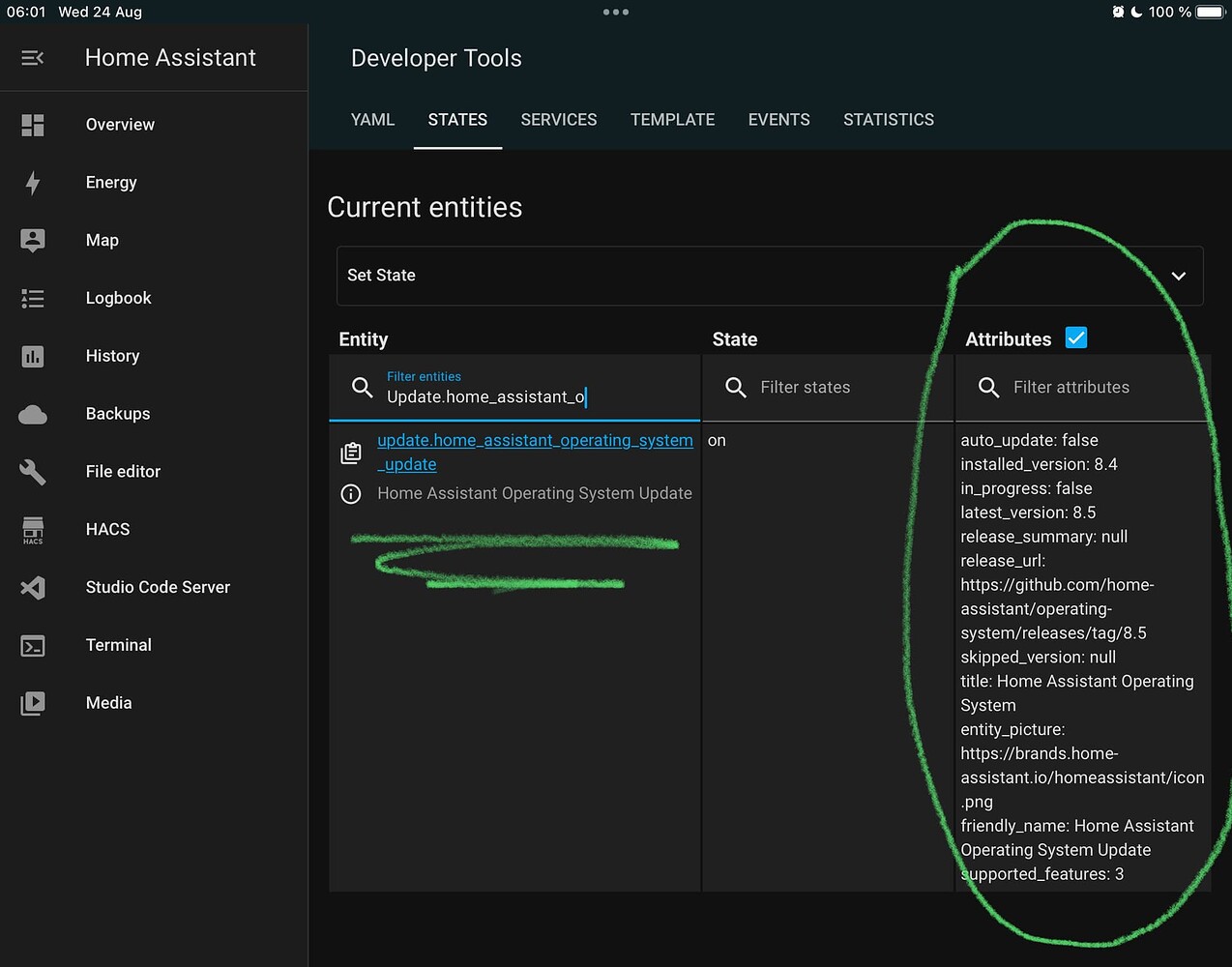This screenshot has height=967, width=1232.
Task: Open the update.home_assistant_operating_system_update entity link
Action: coord(535,440)
